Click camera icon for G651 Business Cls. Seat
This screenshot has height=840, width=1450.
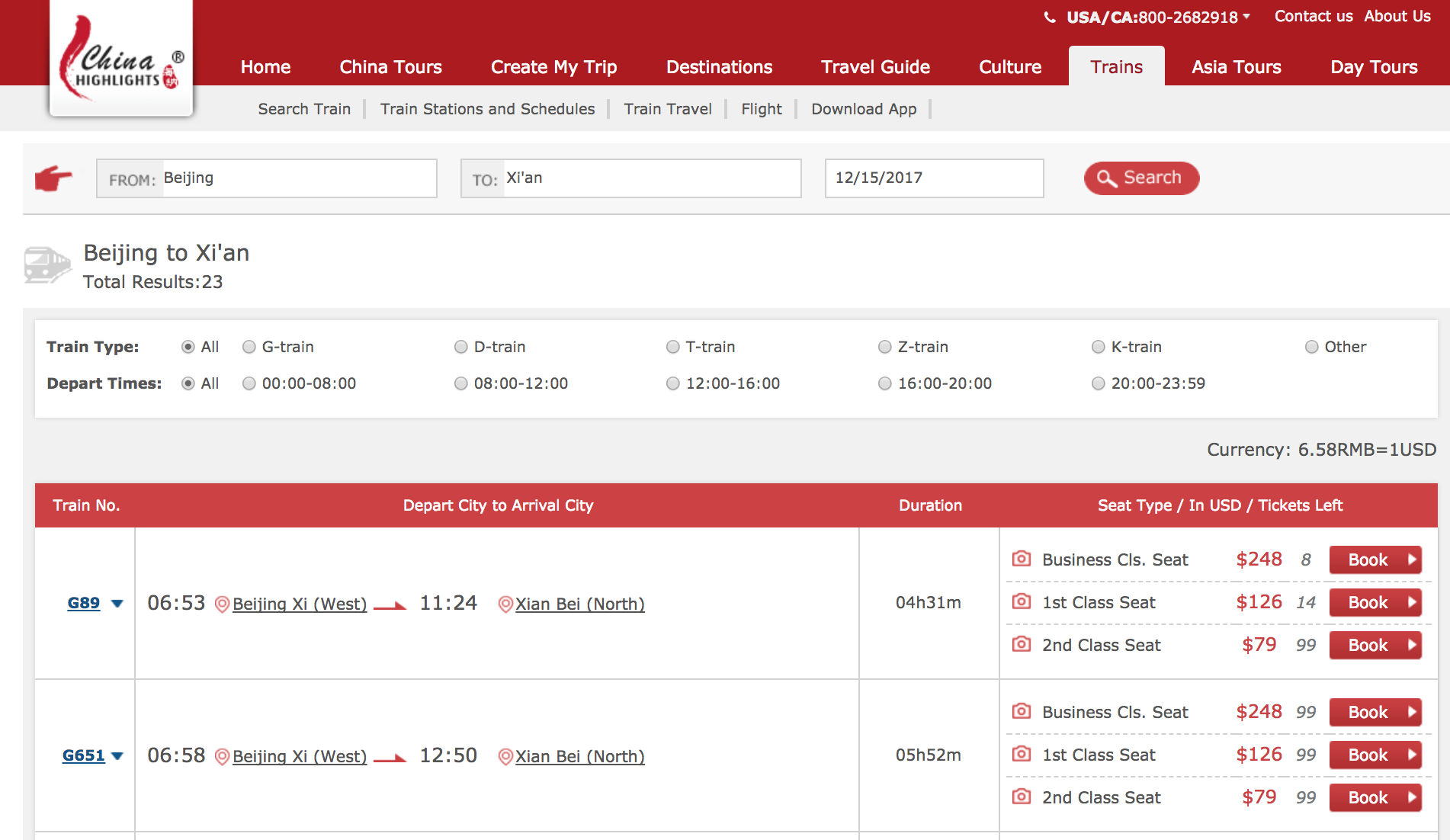tap(1022, 711)
